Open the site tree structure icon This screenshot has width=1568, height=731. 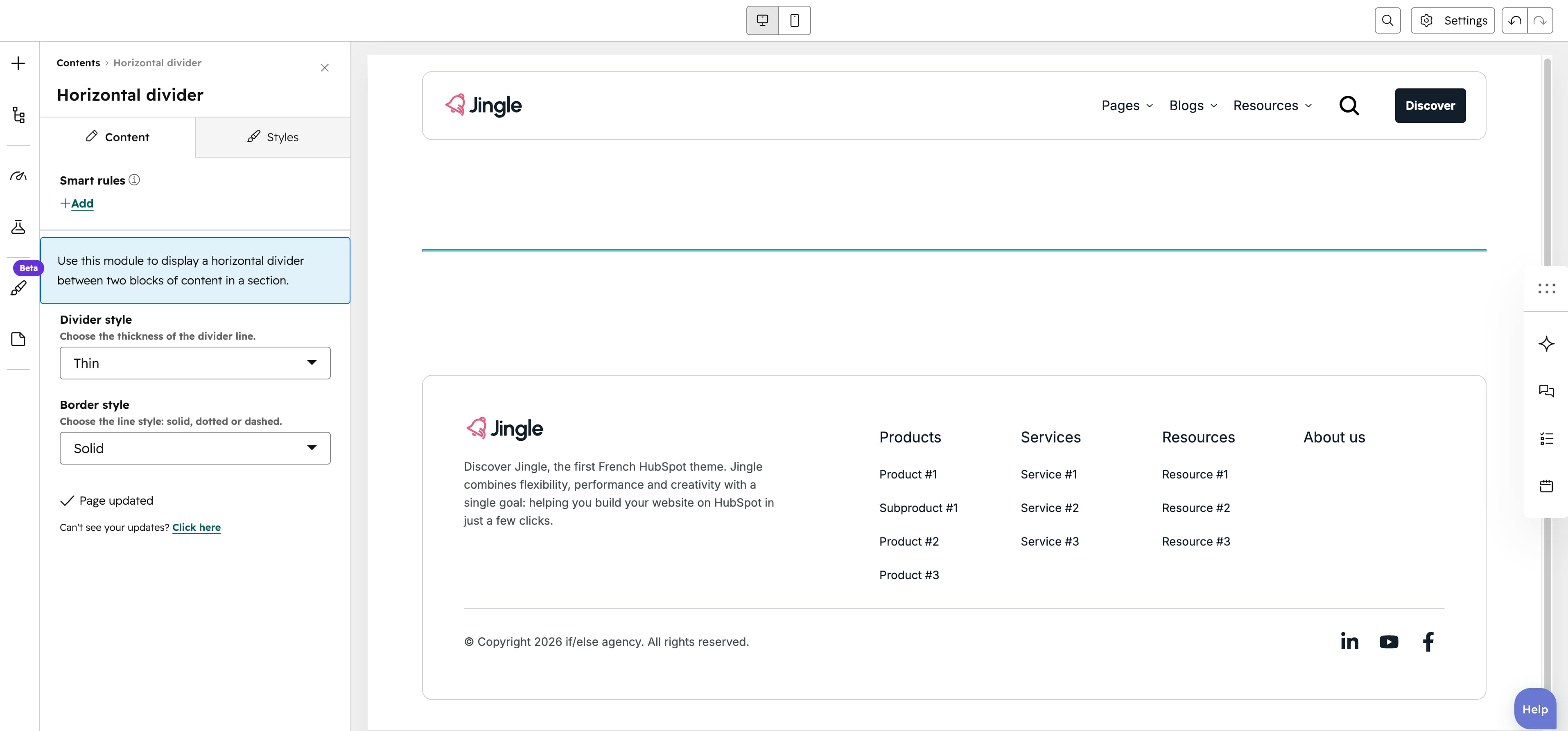click(18, 115)
